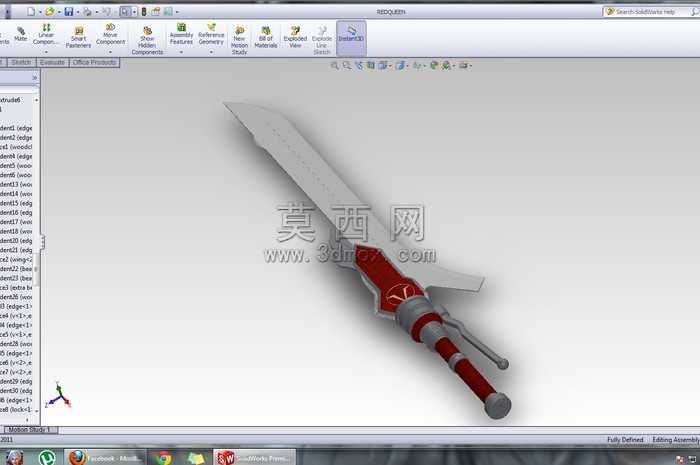Start a New Motion Study

coord(239,41)
